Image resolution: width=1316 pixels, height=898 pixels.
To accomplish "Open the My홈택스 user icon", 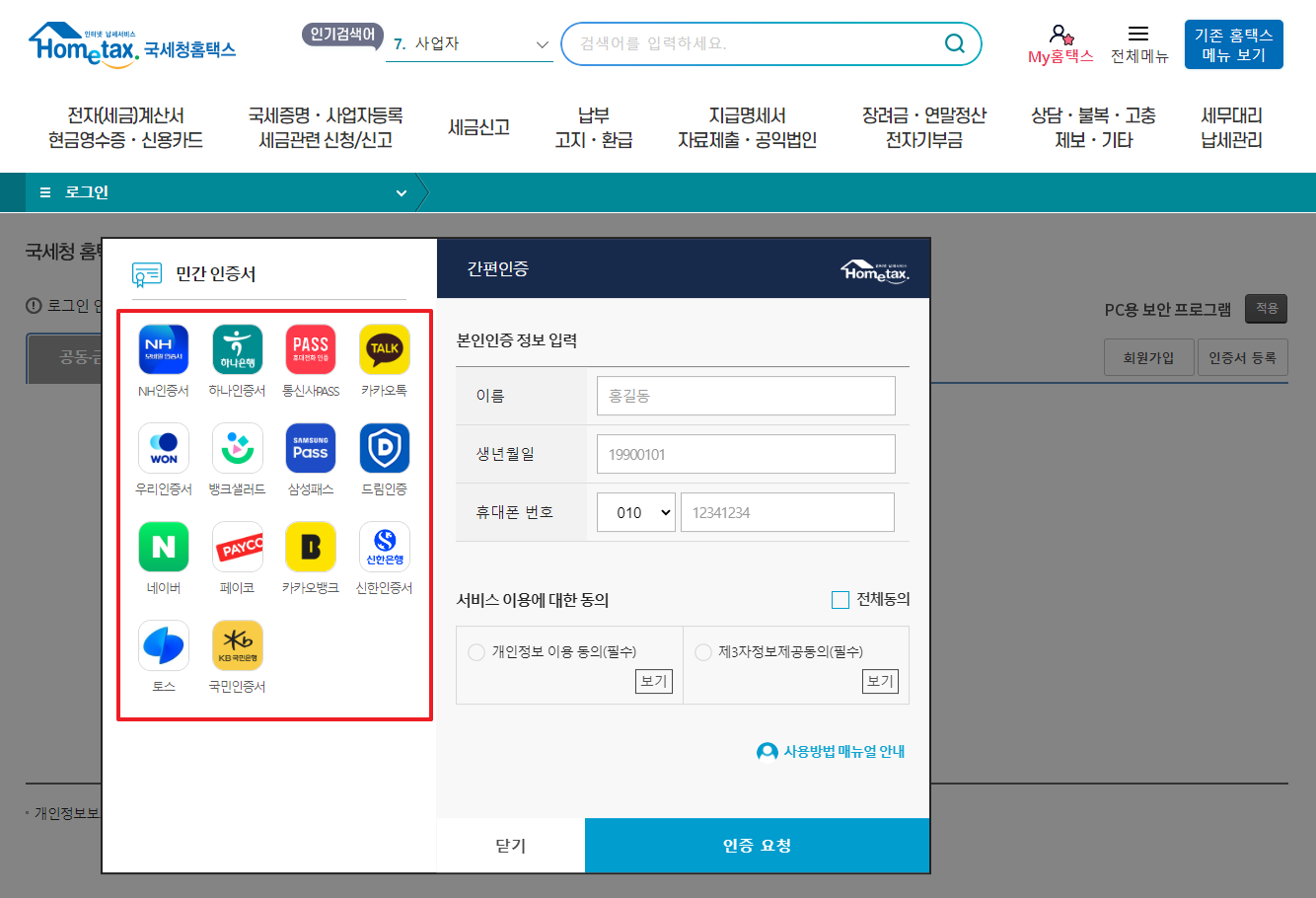I will click(1061, 37).
